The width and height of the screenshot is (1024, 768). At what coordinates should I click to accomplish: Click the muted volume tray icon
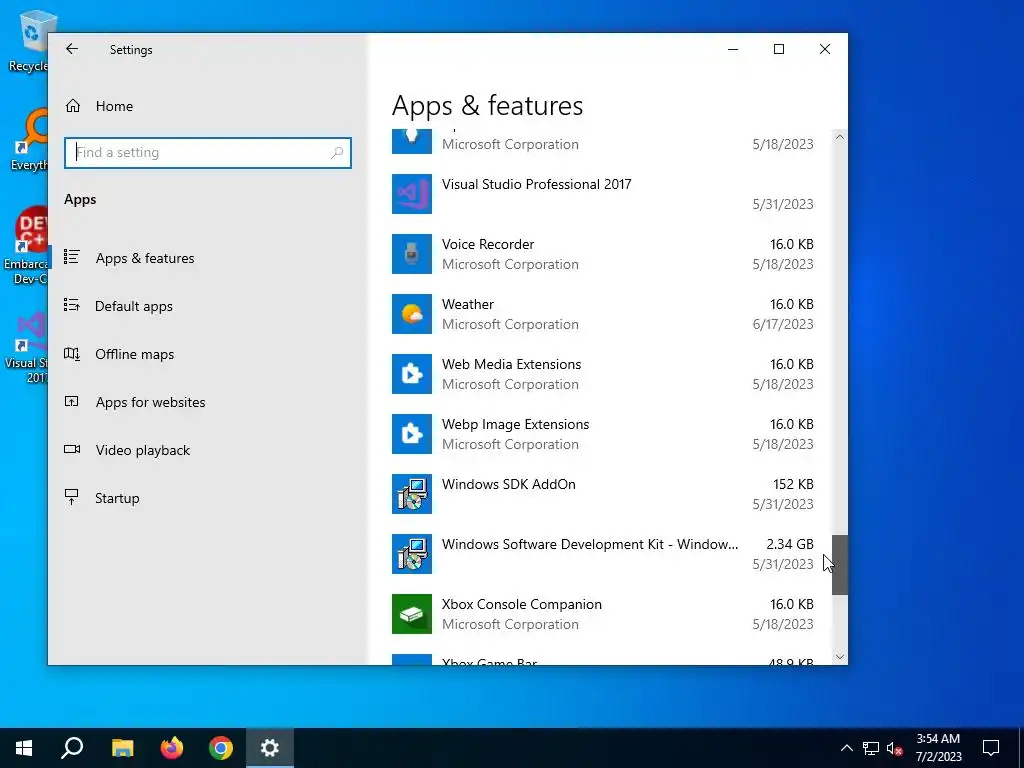click(x=895, y=748)
